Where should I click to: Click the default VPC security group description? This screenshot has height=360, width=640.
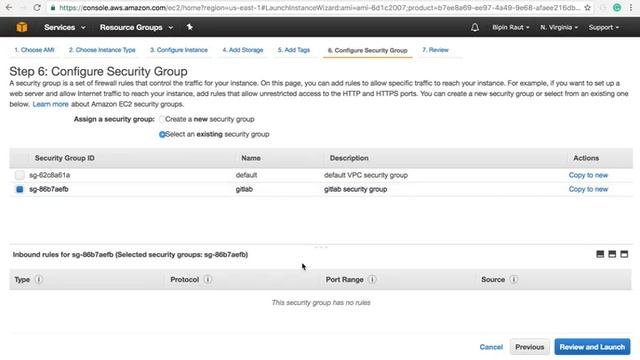coord(366,175)
